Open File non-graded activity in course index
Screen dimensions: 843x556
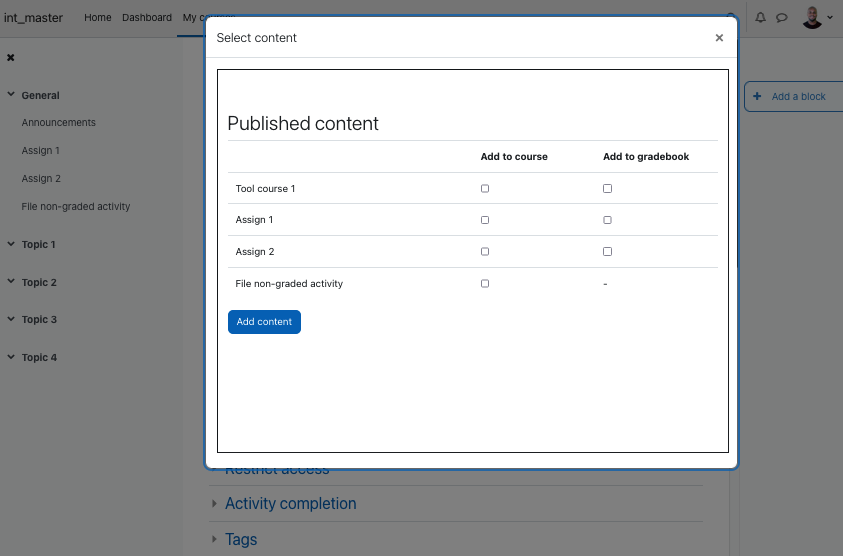(x=76, y=206)
